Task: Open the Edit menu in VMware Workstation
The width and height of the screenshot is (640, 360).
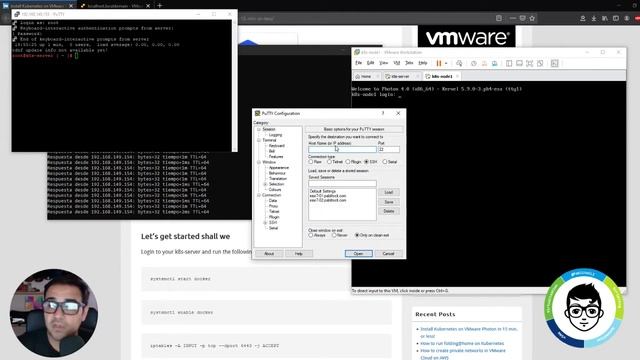Action: (x=371, y=63)
